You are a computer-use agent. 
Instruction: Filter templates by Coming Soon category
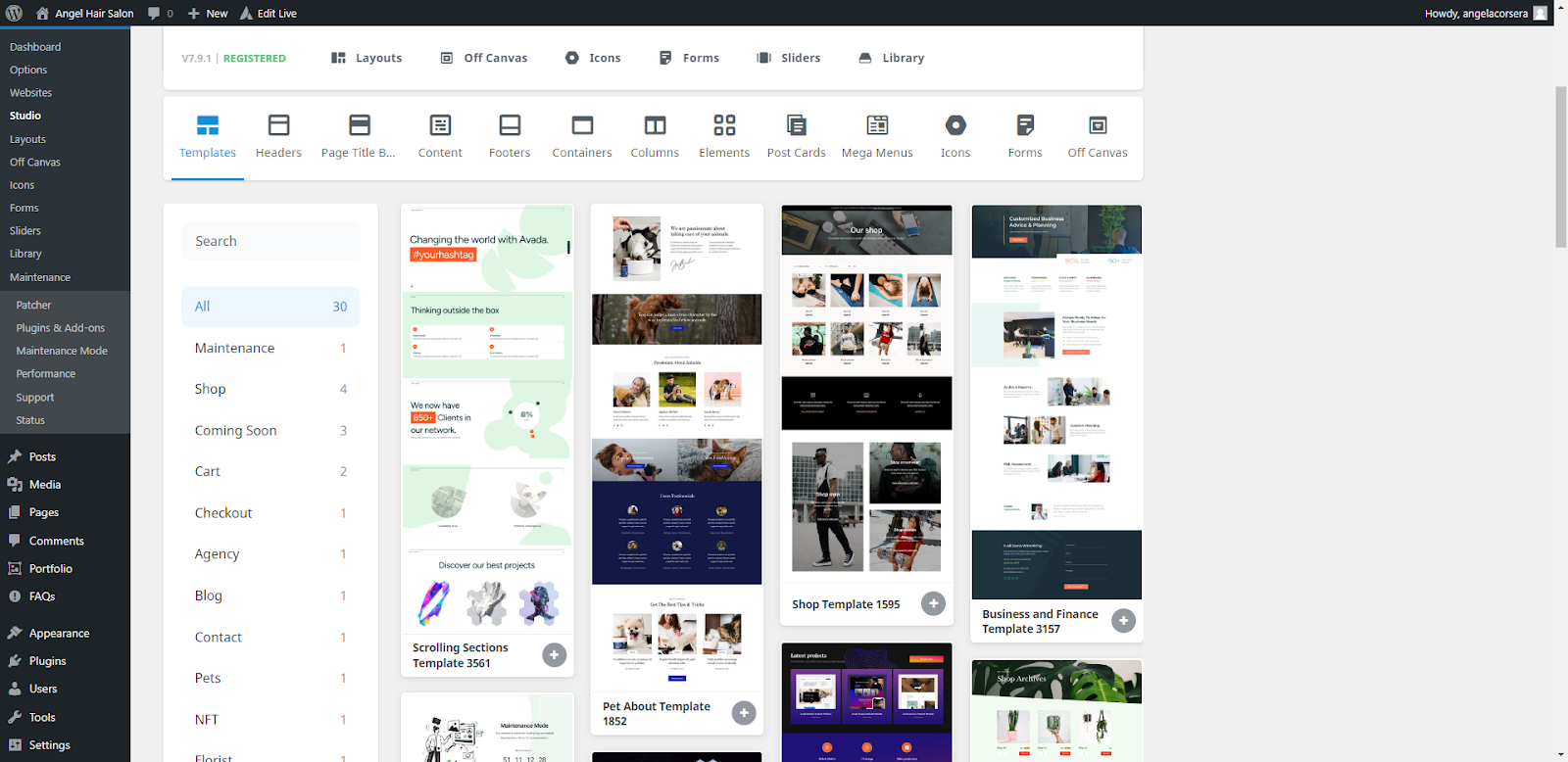(x=270, y=430)
